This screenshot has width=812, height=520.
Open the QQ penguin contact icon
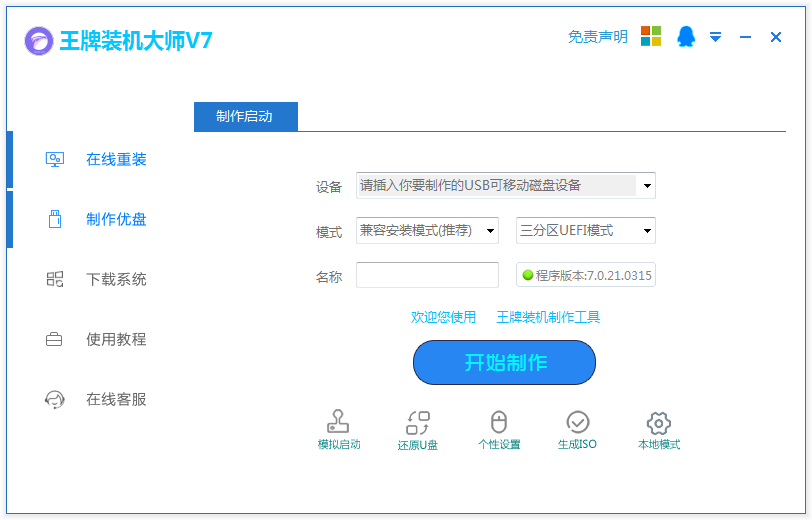pyautogui.click(x=686, y=36)
